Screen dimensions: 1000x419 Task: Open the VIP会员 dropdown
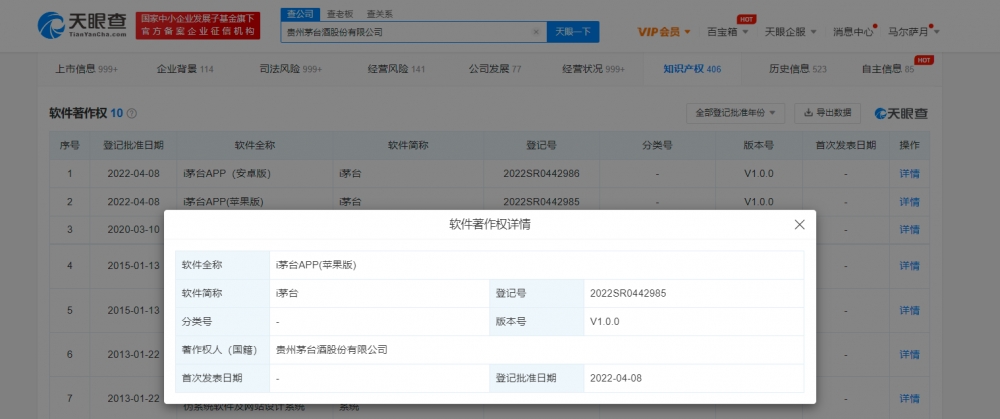click(664, 32)
